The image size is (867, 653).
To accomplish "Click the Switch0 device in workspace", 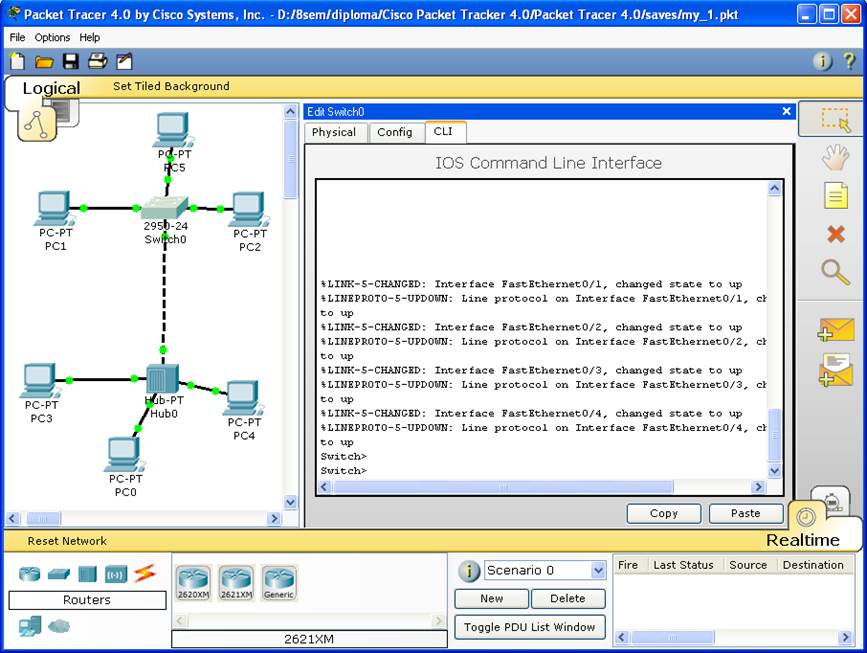I will 164,209.
